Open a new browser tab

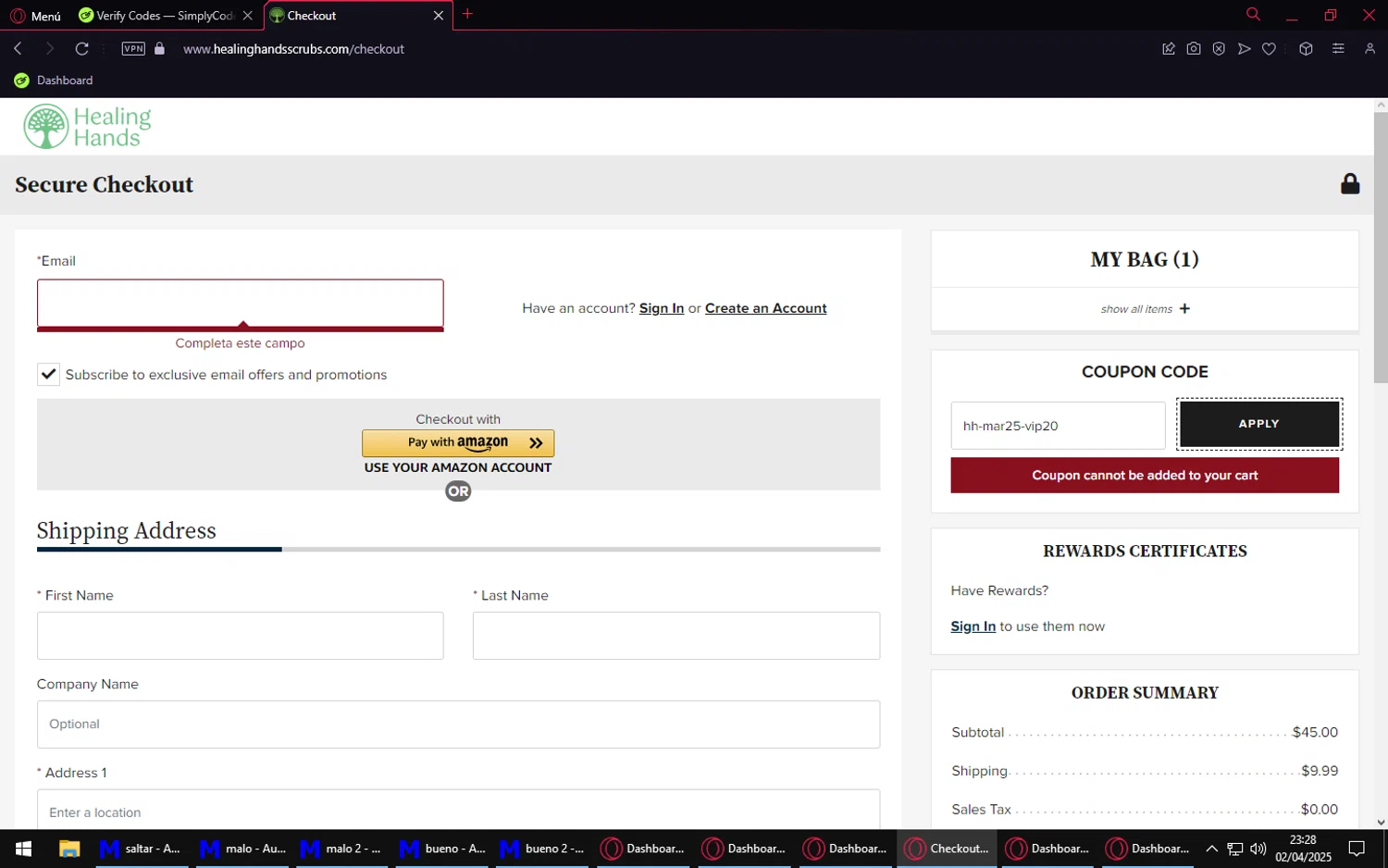click(x=467, y=14)
